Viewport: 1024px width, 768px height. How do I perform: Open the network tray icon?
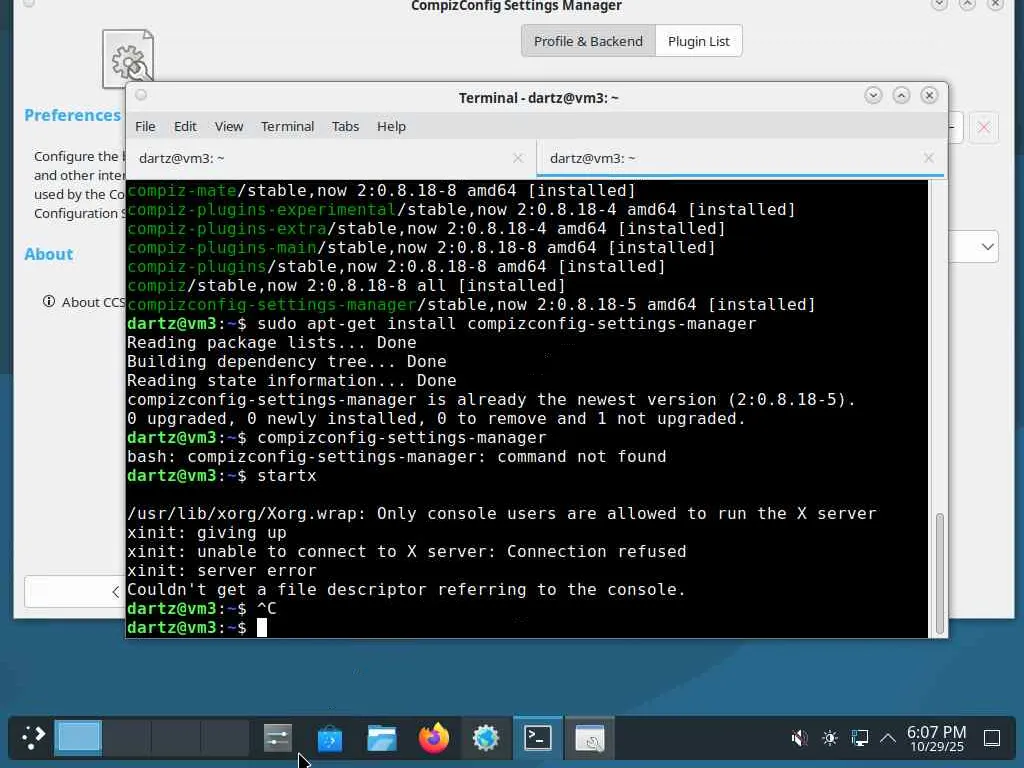[x=859, y=738]
